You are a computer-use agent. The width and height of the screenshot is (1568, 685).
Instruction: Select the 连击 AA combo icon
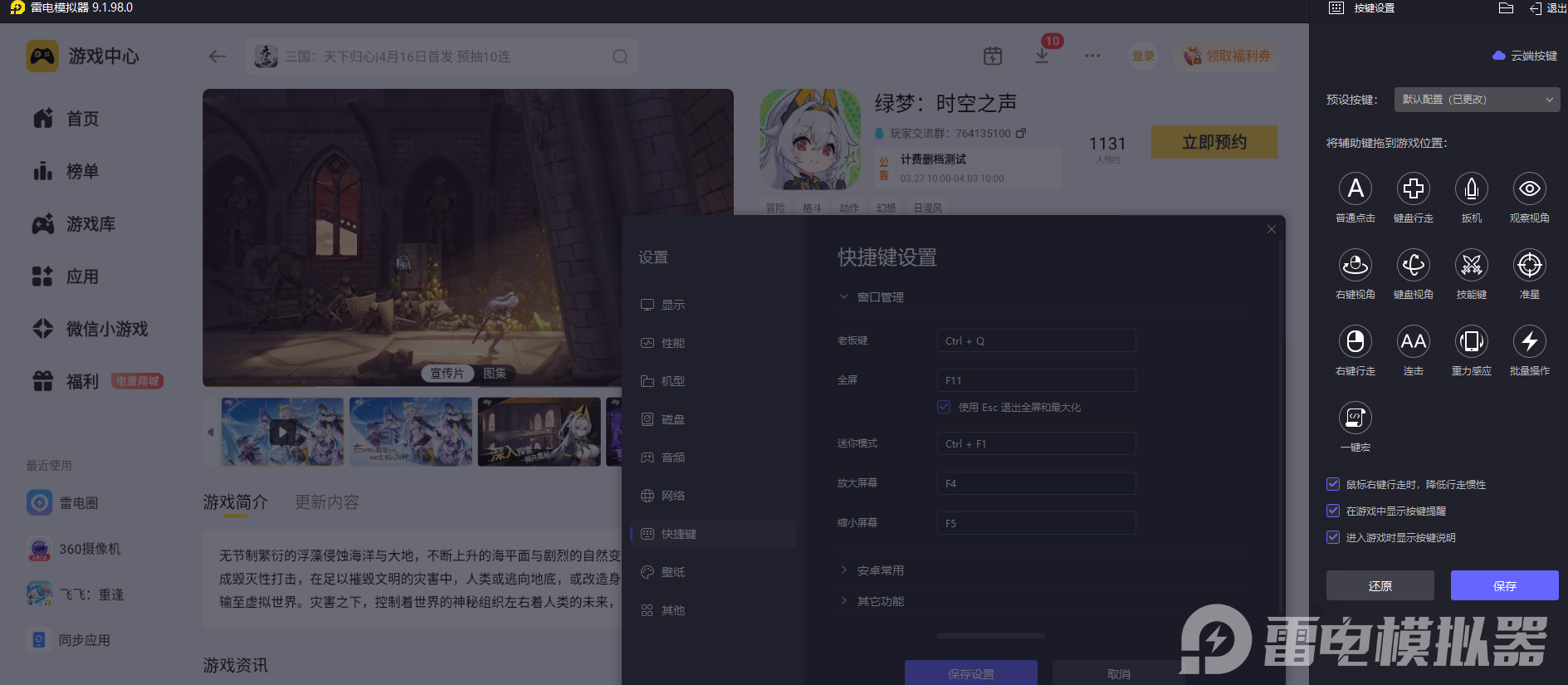click(1414, 341)
